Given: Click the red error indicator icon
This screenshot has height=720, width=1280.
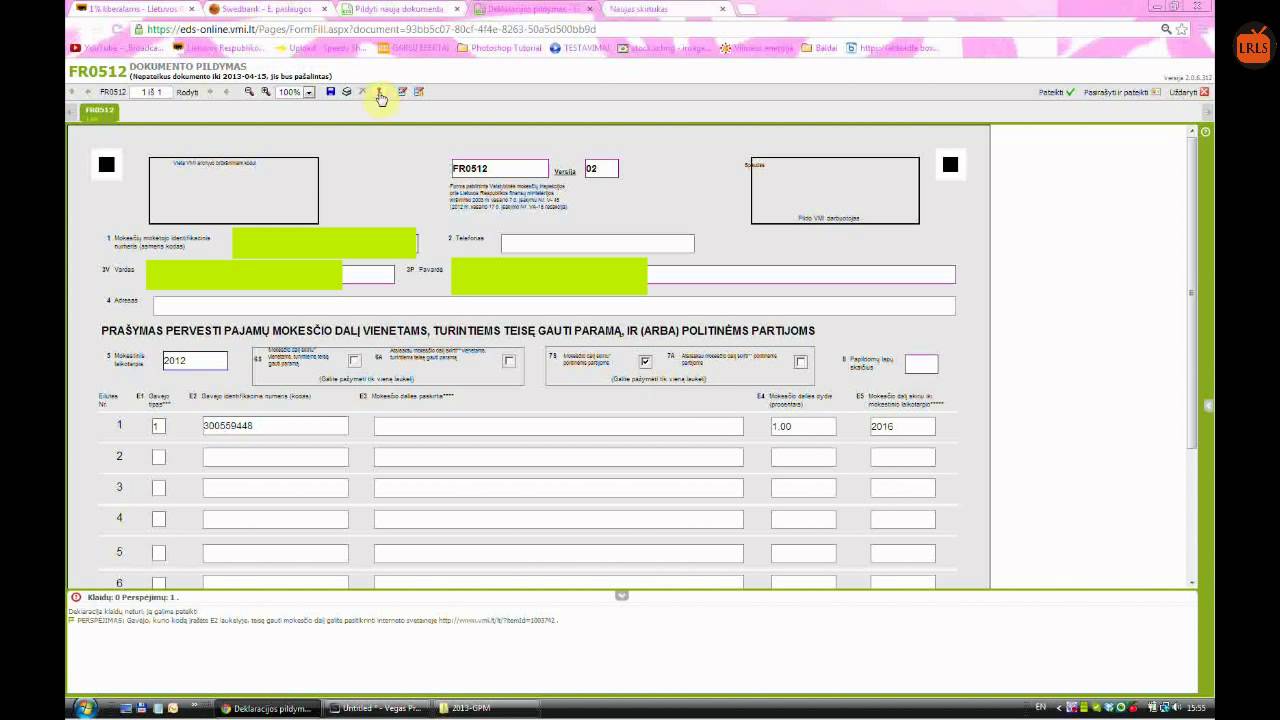Looking at the screenshot, I should click(76, 597).
